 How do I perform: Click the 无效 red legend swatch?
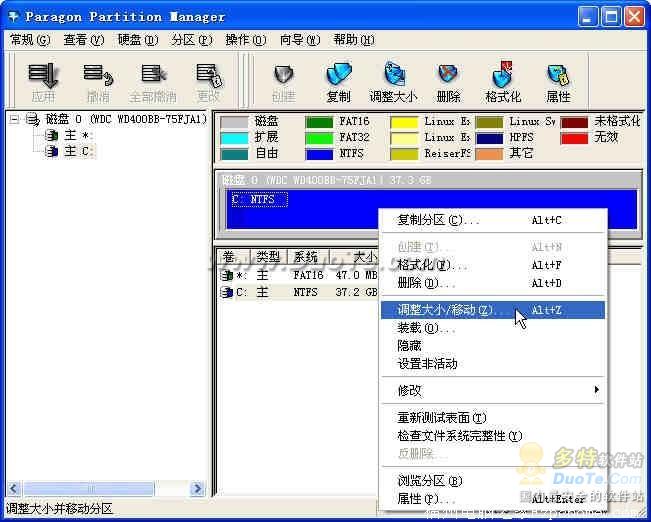tap(574, 138)
